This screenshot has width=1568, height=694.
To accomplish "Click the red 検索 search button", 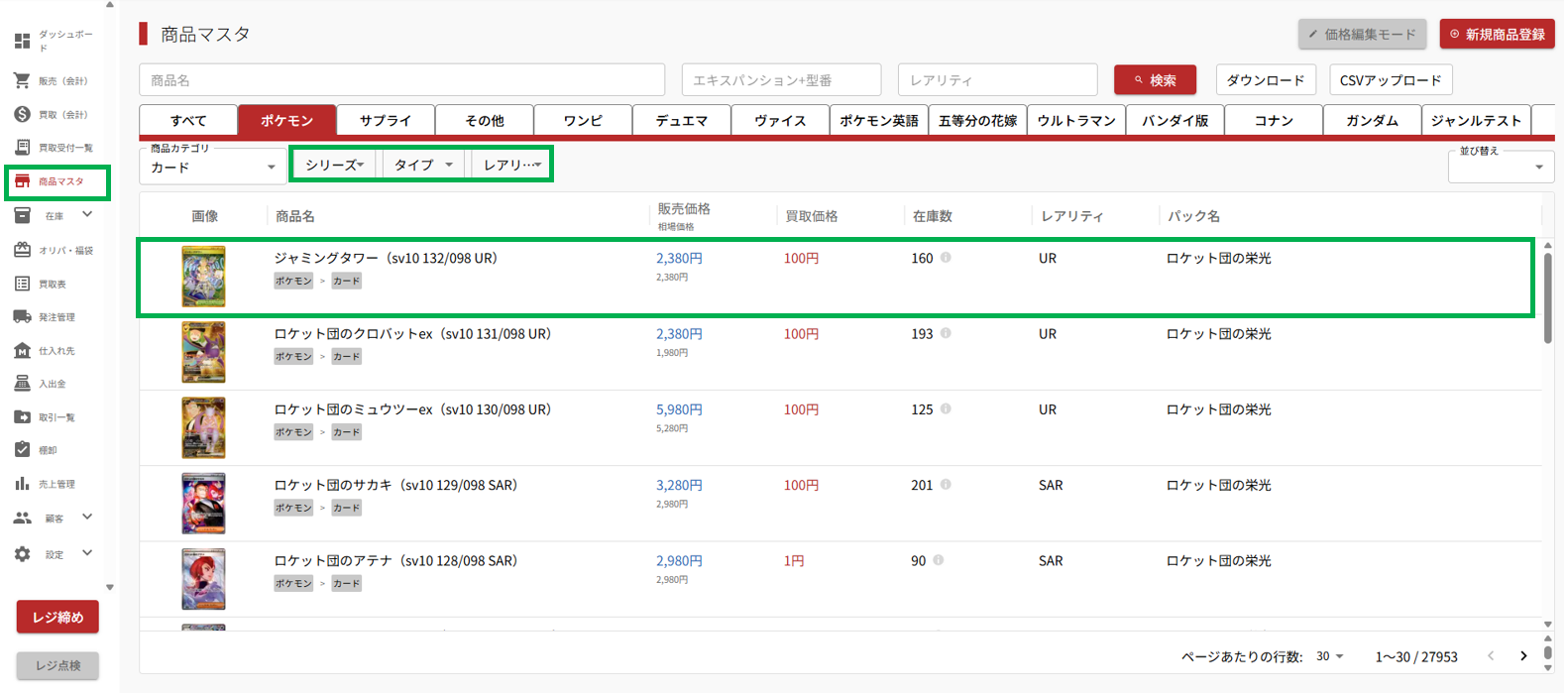I will (1155, 79).
